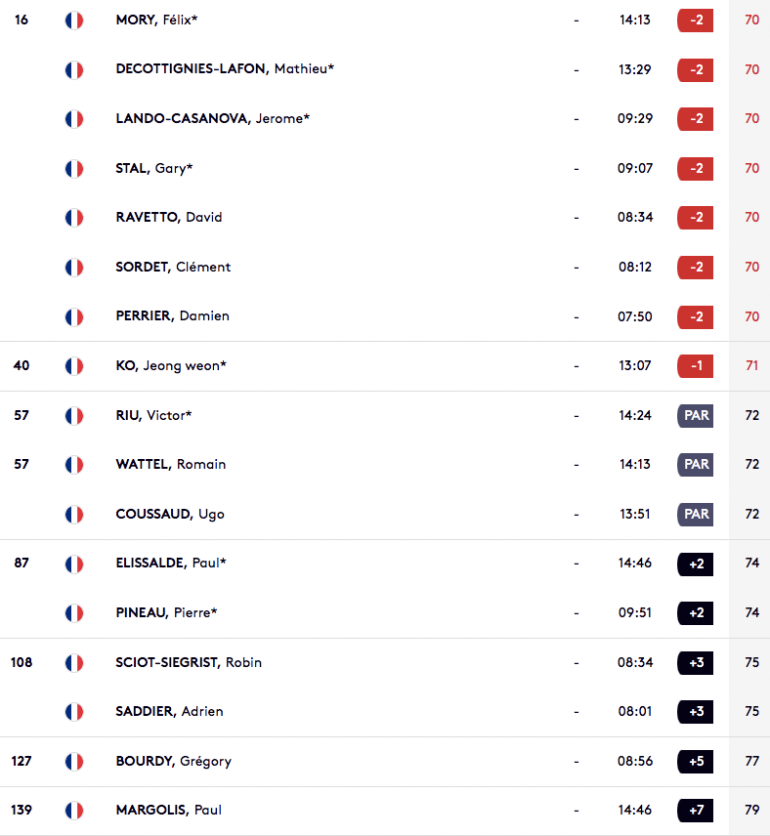Click total score 77 for BOURDY
The image size is (770, 836).
[x=752, y=761]
